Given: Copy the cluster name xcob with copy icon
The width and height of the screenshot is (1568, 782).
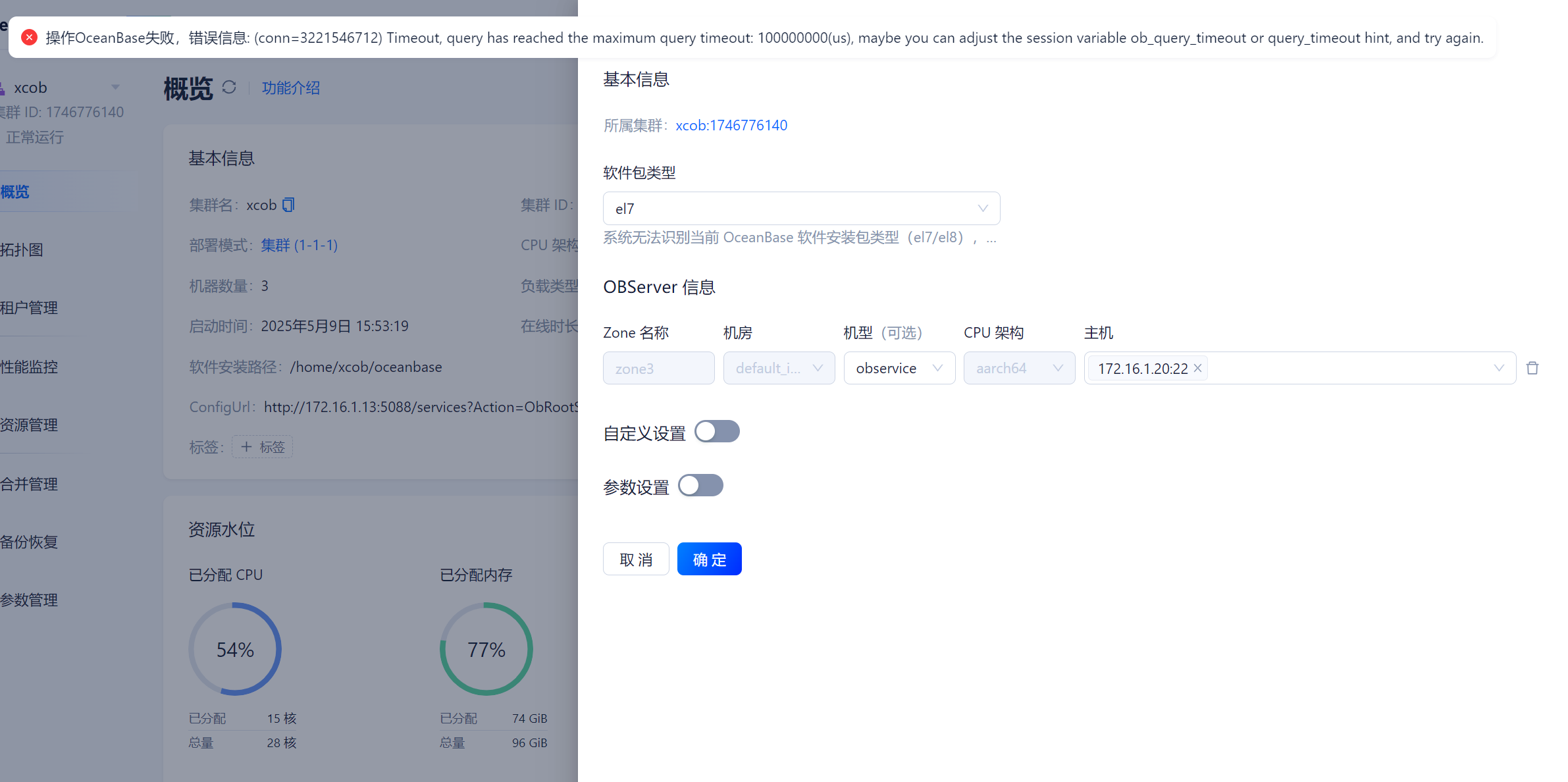Looking at the screenshot, I should pyautogui.click(x=288, y=205).
